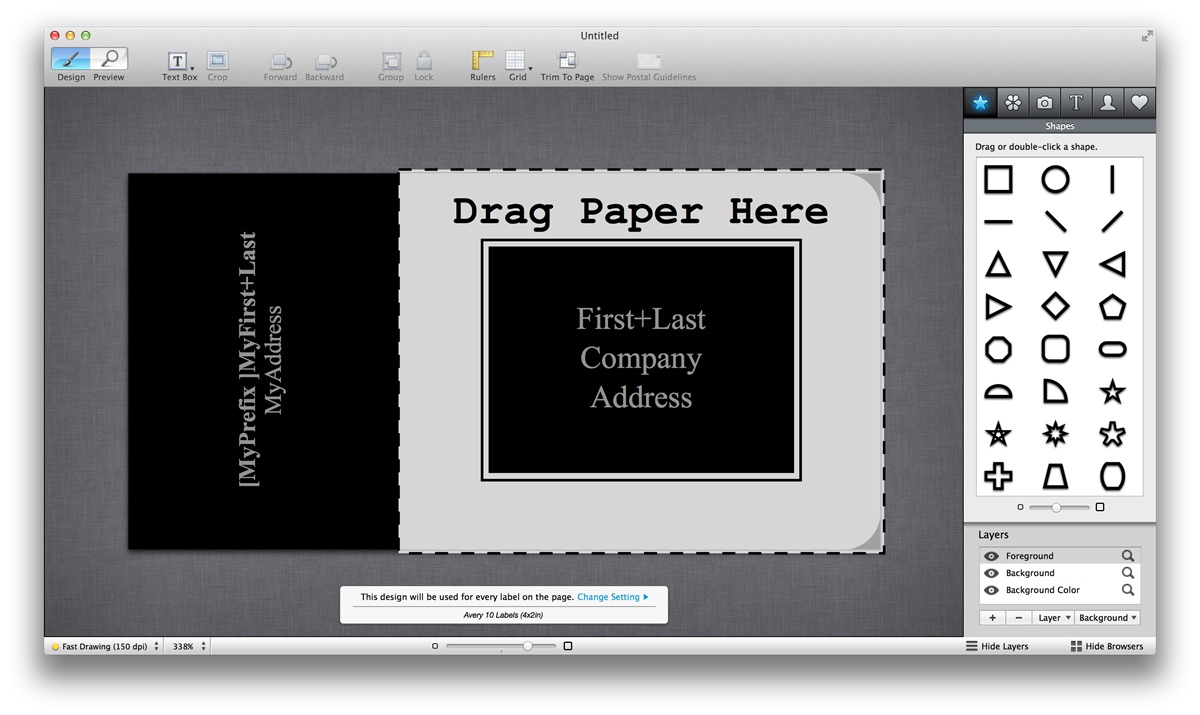Viewport: 1200px width, 715px height.
Task: Select the horizontal line shape
Action: coord(998,222)
